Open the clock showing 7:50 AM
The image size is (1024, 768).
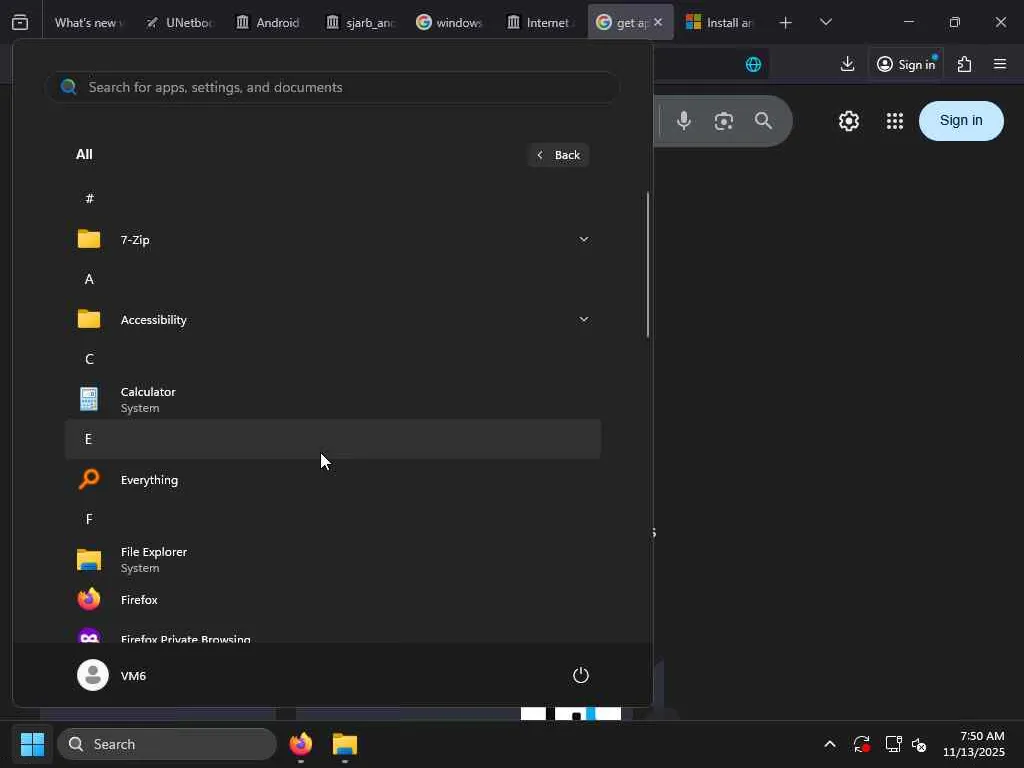(973, 744)
